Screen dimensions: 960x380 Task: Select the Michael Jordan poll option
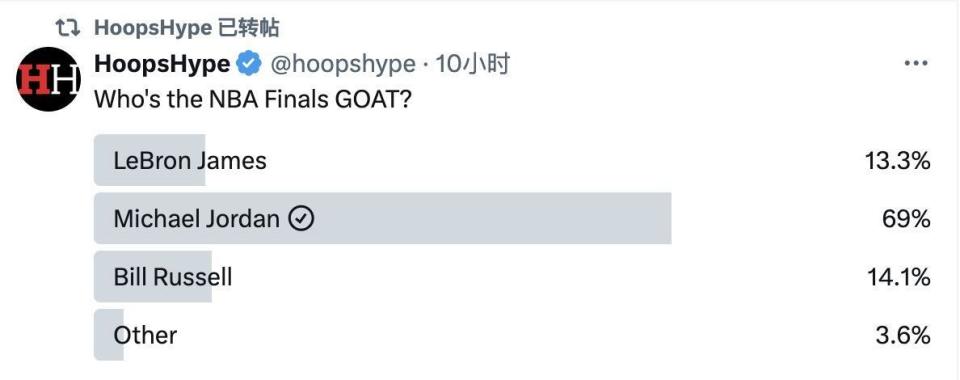[512, 218]
